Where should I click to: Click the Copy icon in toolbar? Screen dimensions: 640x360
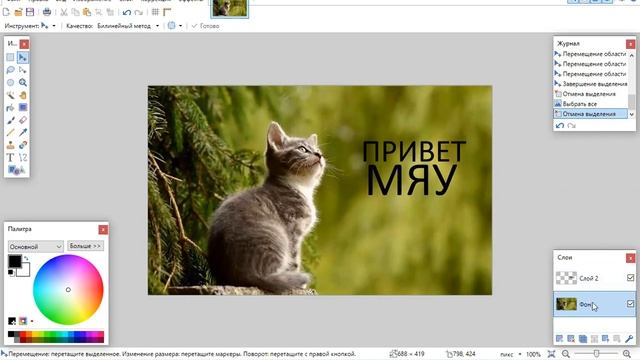point(76,12)
